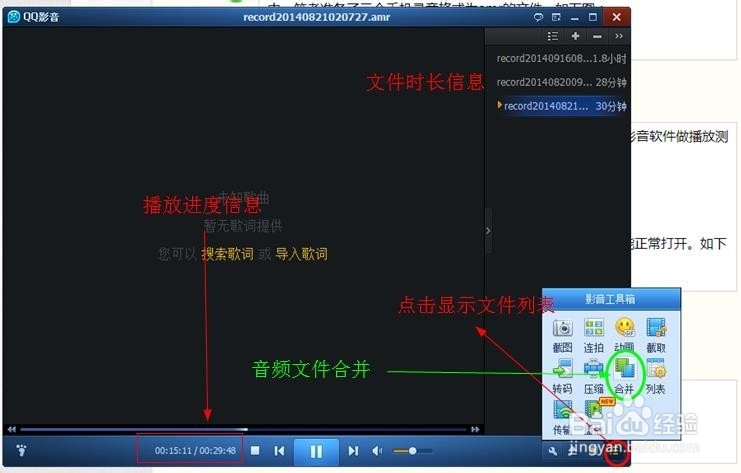Click 压缩 compress tool in toolbox
Screen dimensions: 741x473
tap(594, 377)
